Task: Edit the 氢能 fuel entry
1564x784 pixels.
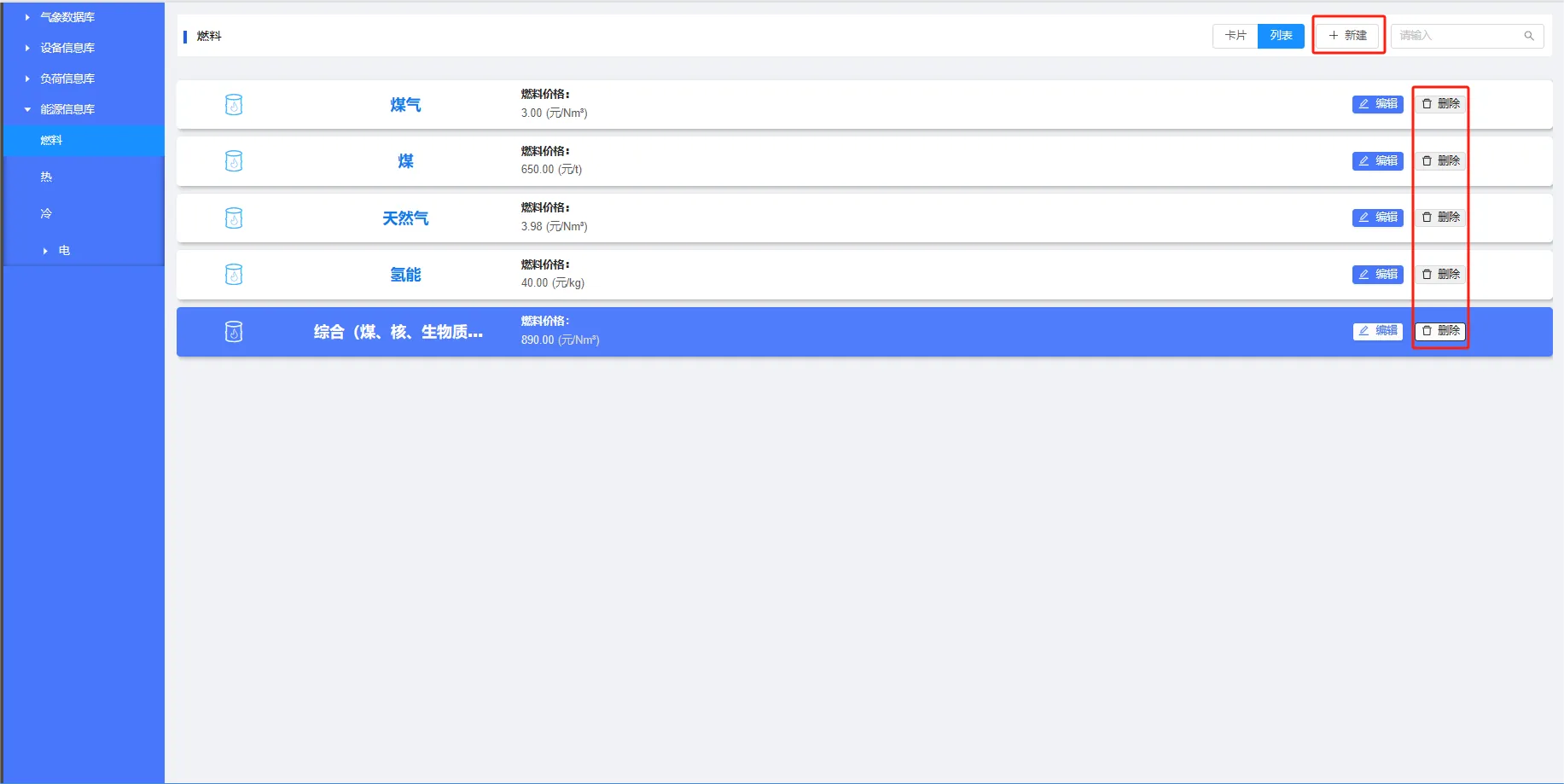Action: (x=1378, y=275)
